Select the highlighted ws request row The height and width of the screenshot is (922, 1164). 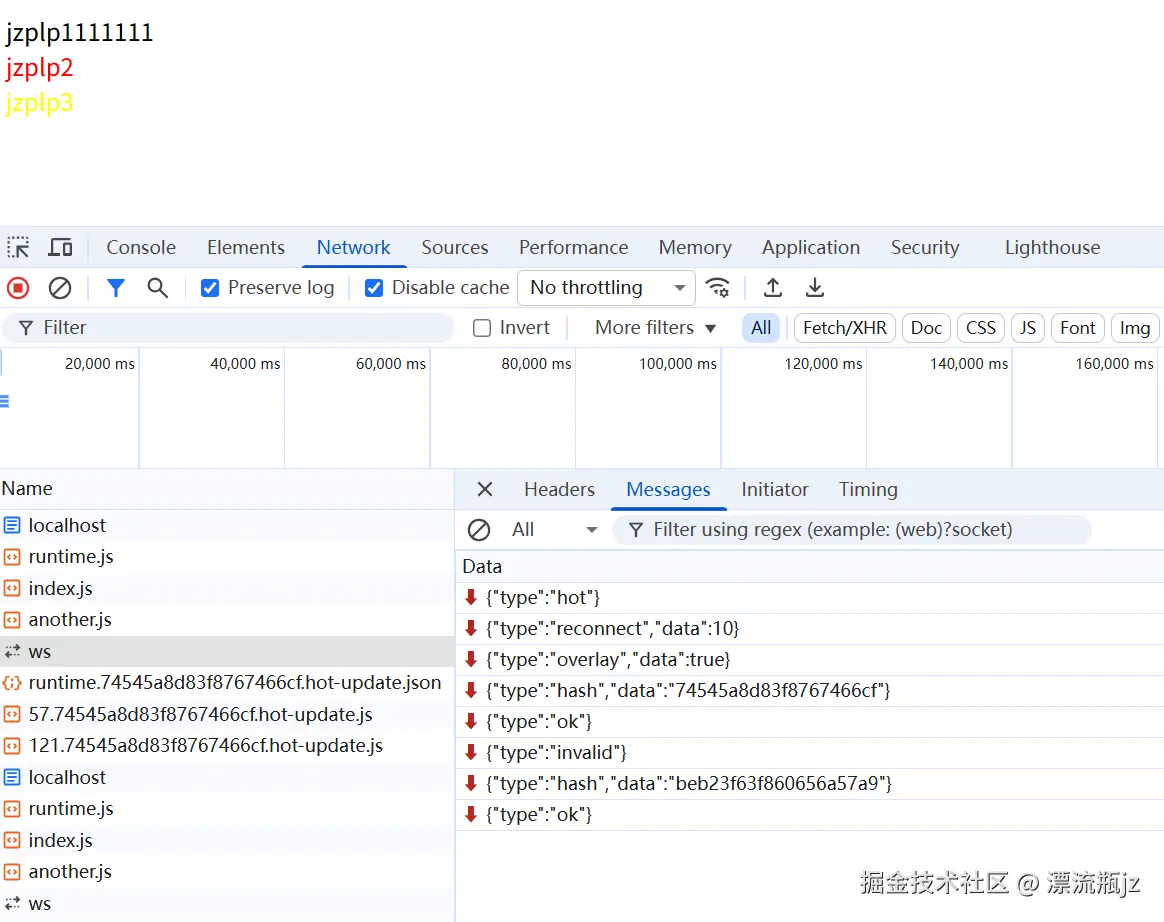(x=226, y=652)
